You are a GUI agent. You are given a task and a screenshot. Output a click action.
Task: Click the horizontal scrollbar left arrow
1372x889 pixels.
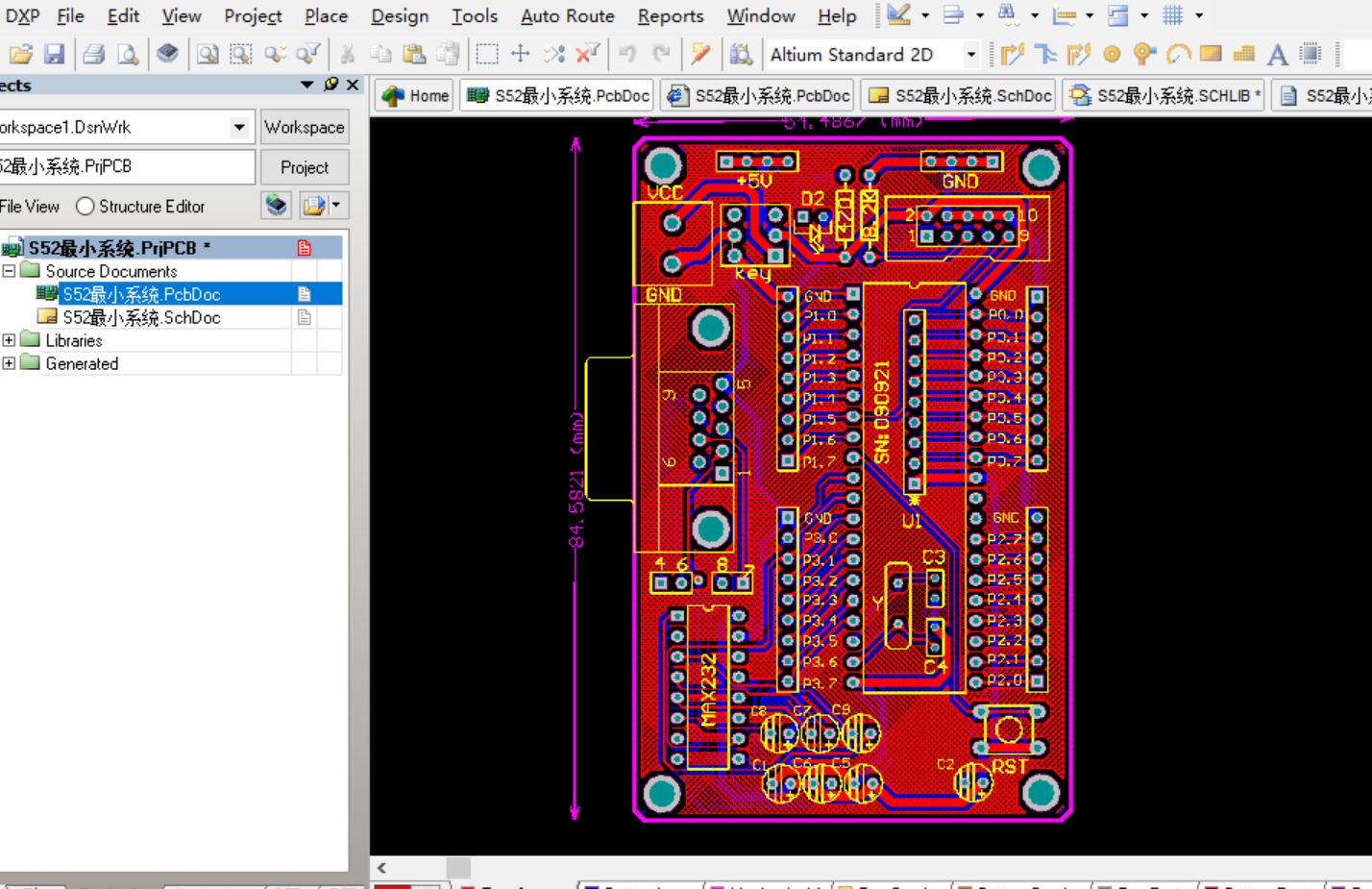tap(381, 868)
